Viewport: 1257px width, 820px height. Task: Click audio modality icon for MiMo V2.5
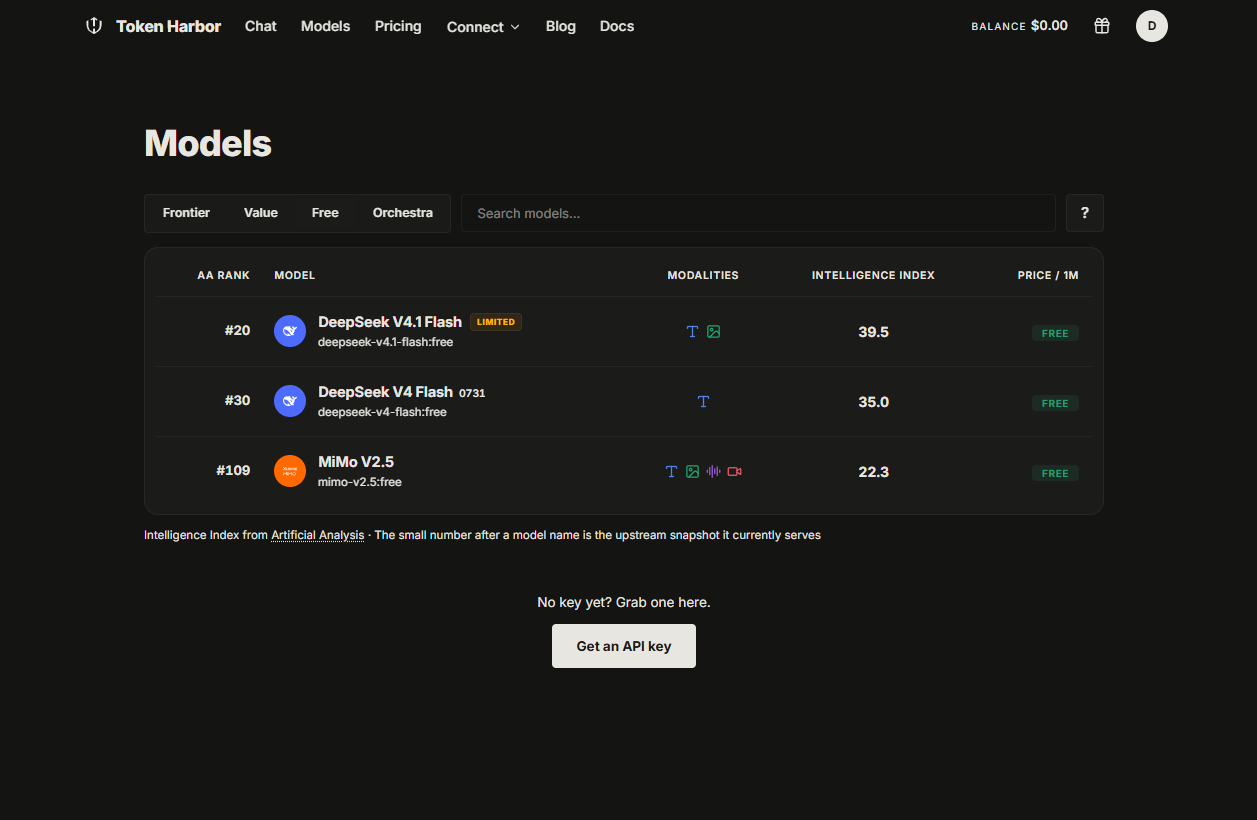tap(713, 472)
